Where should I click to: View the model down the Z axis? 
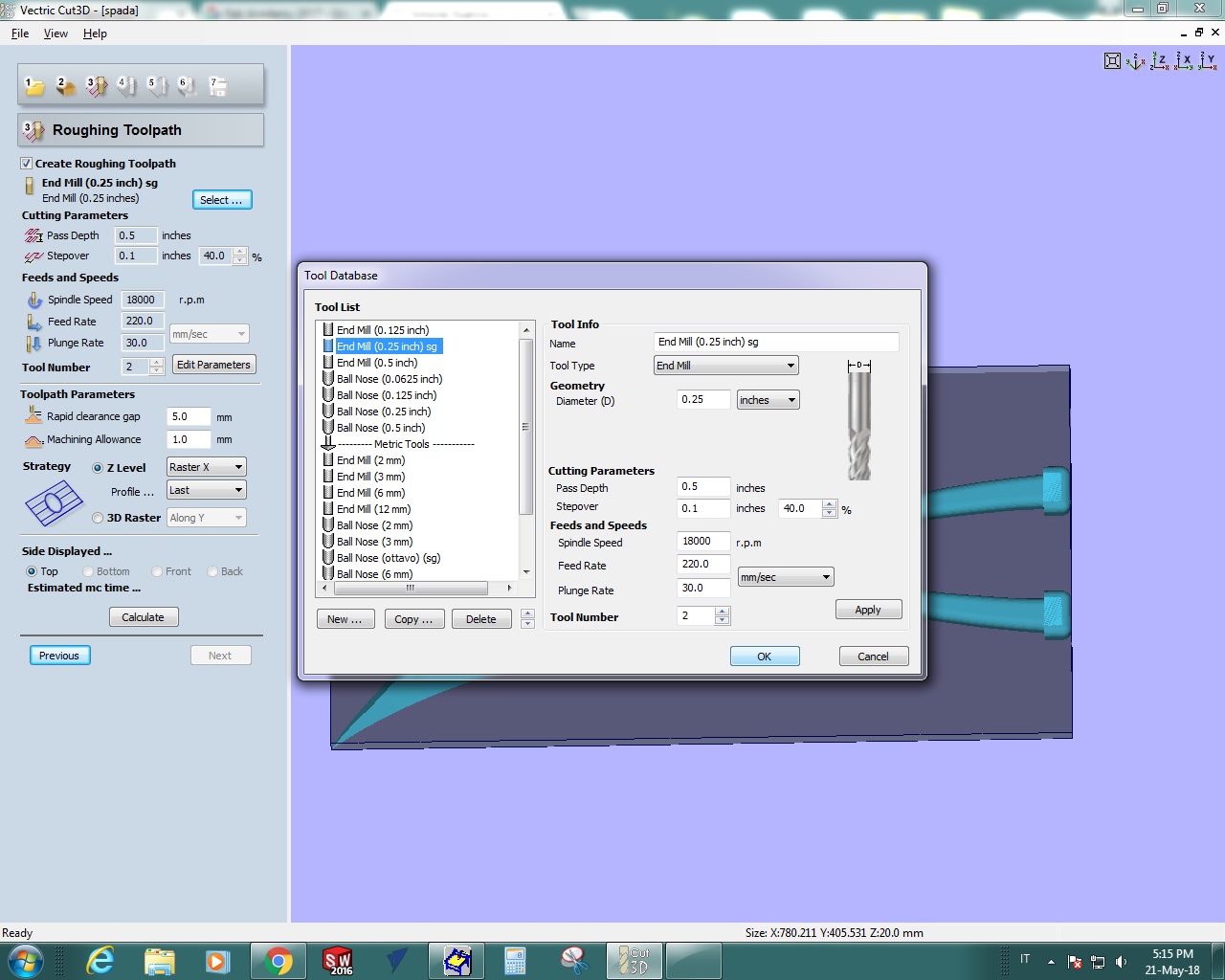pyautogui.click(x=1160, y=61)
